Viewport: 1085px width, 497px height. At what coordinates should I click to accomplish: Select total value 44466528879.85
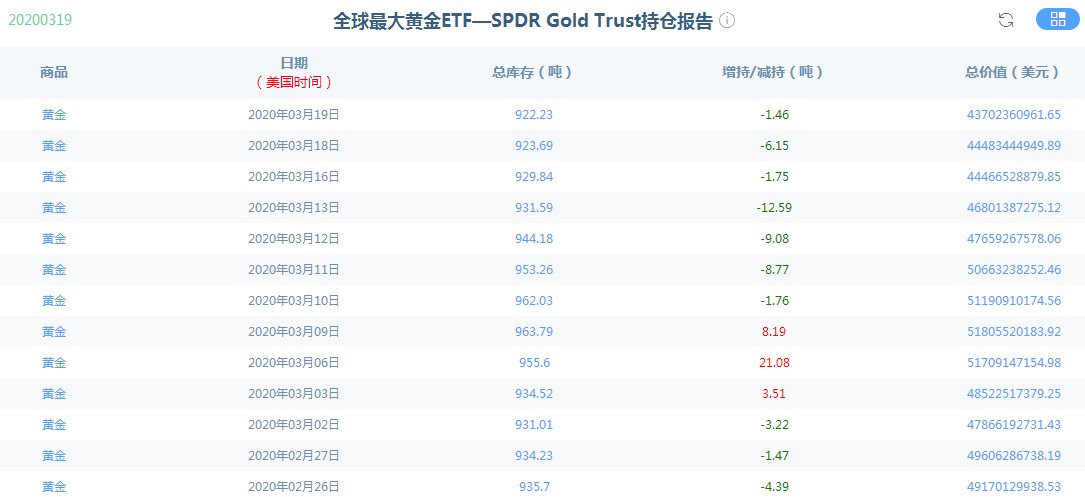[x=1014, y=177]
